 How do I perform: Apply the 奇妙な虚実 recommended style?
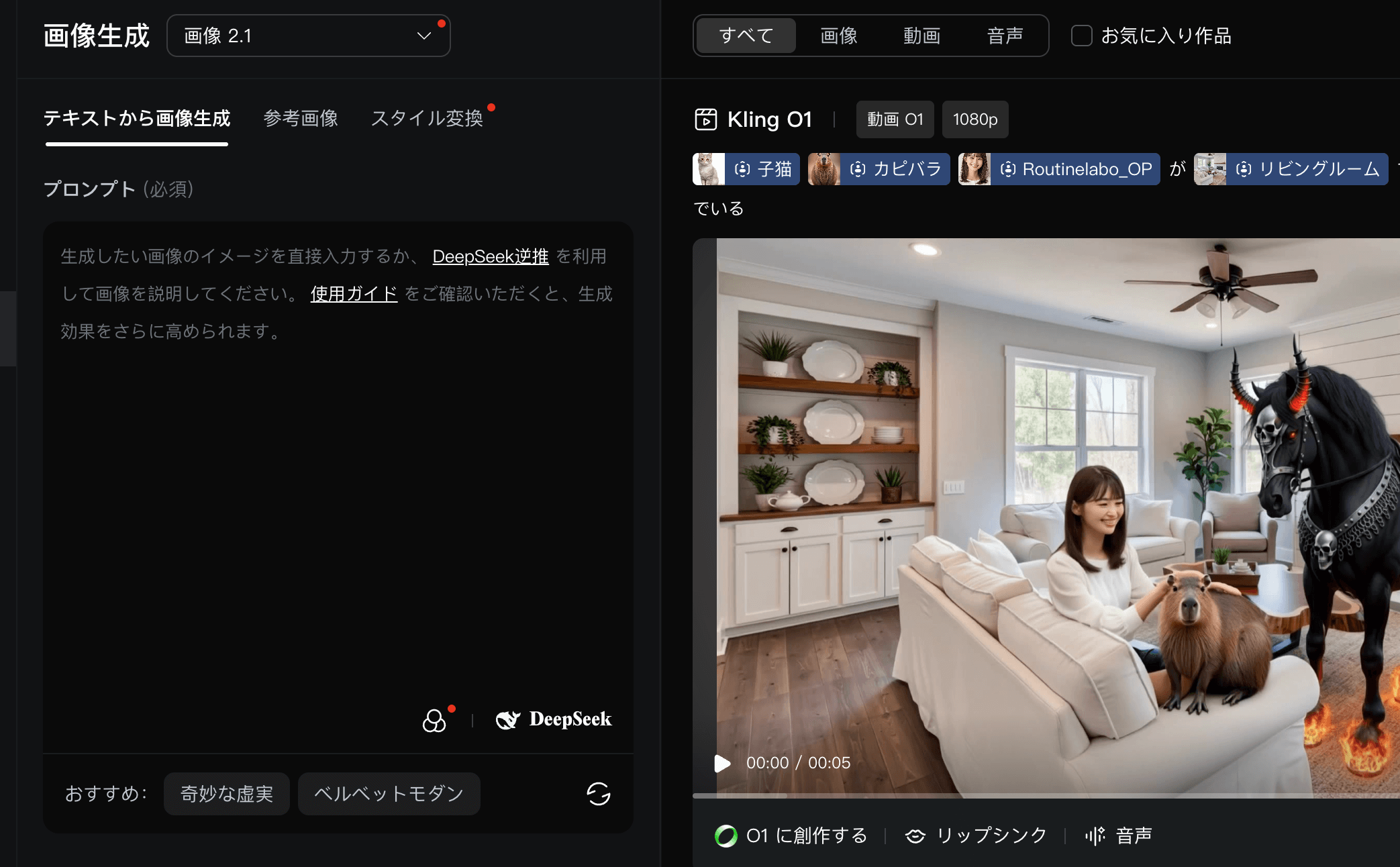tap(227, 794)
